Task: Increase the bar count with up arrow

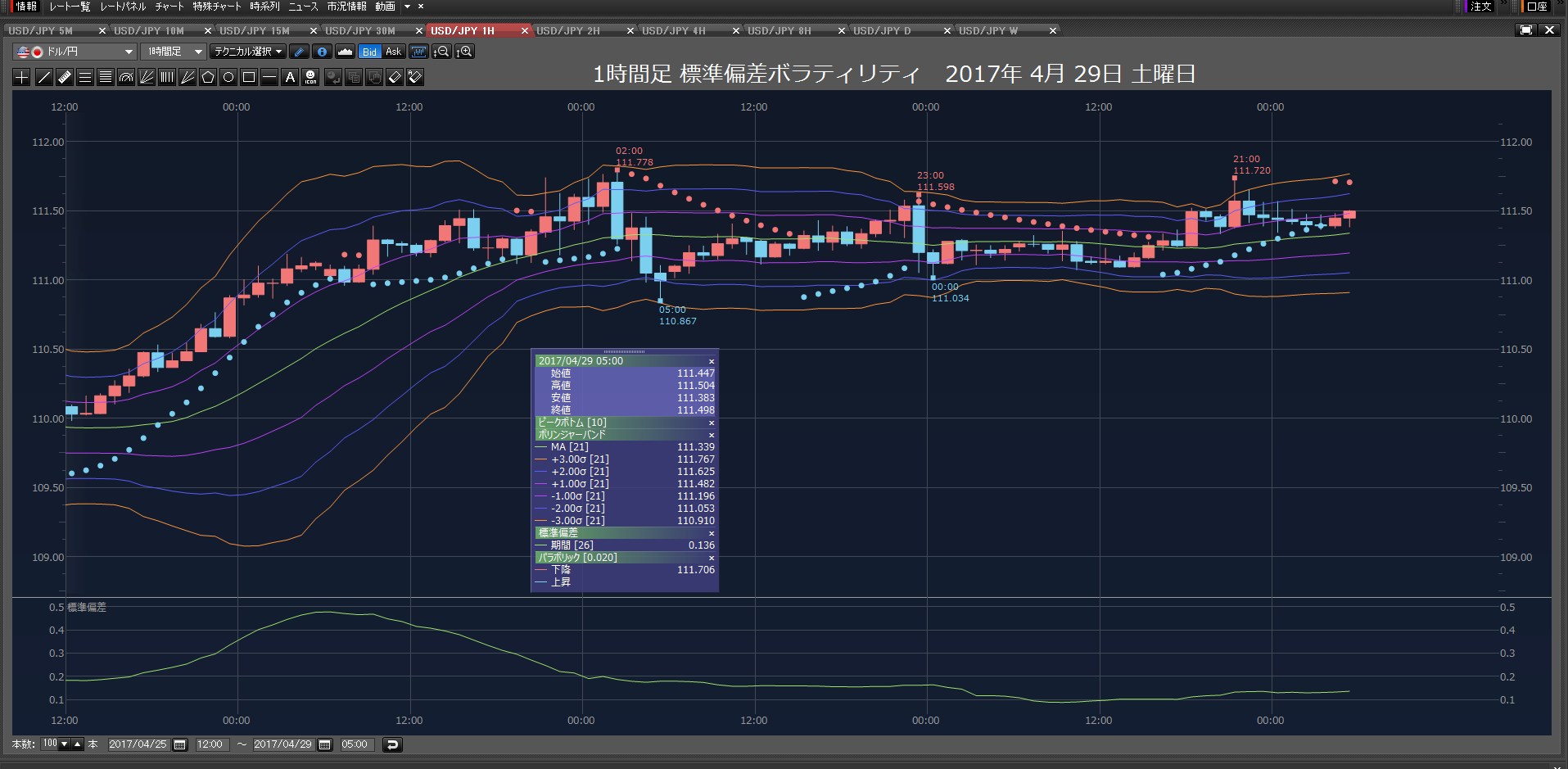Action: (x=78, y=744)
